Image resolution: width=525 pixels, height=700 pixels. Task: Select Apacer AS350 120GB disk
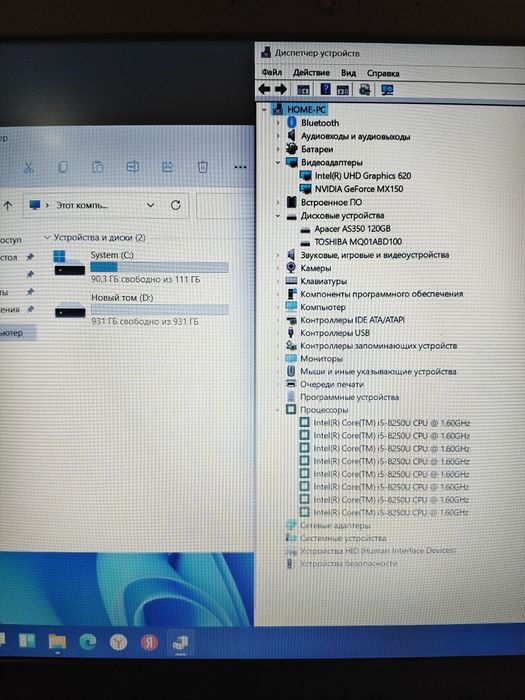[352, 229]
